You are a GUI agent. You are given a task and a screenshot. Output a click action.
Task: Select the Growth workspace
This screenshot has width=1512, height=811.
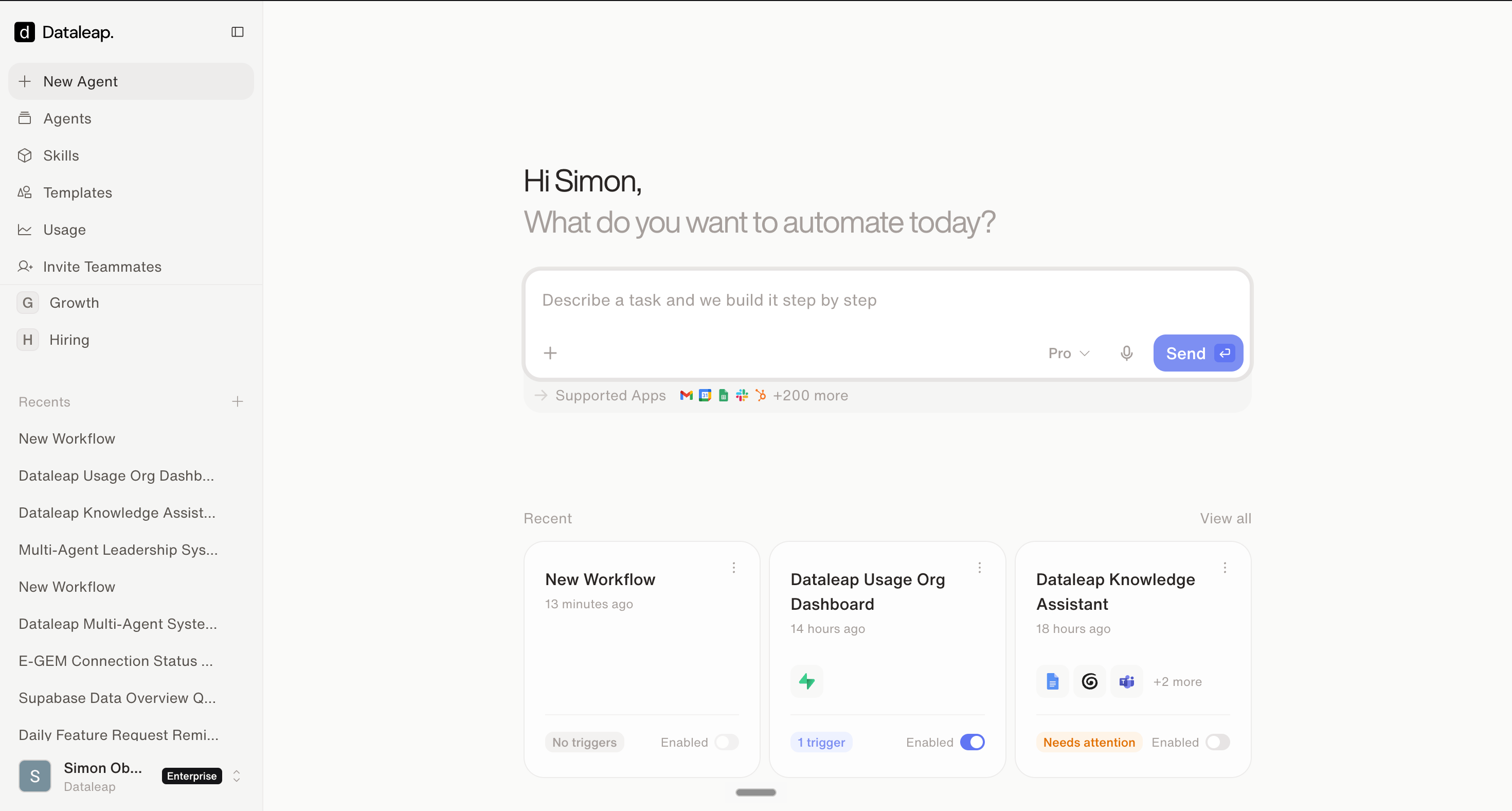(131, 303)
